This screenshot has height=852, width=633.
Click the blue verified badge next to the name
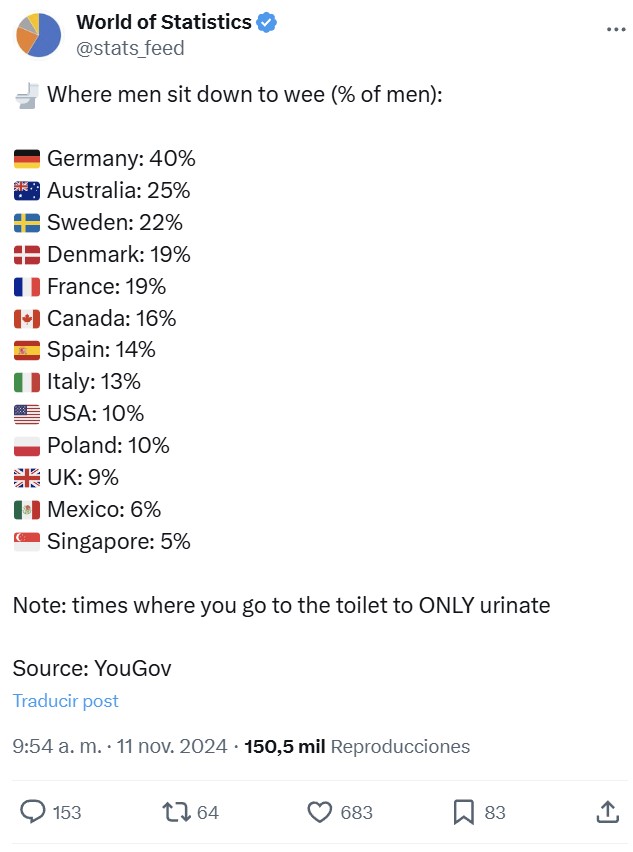(264, 21)
